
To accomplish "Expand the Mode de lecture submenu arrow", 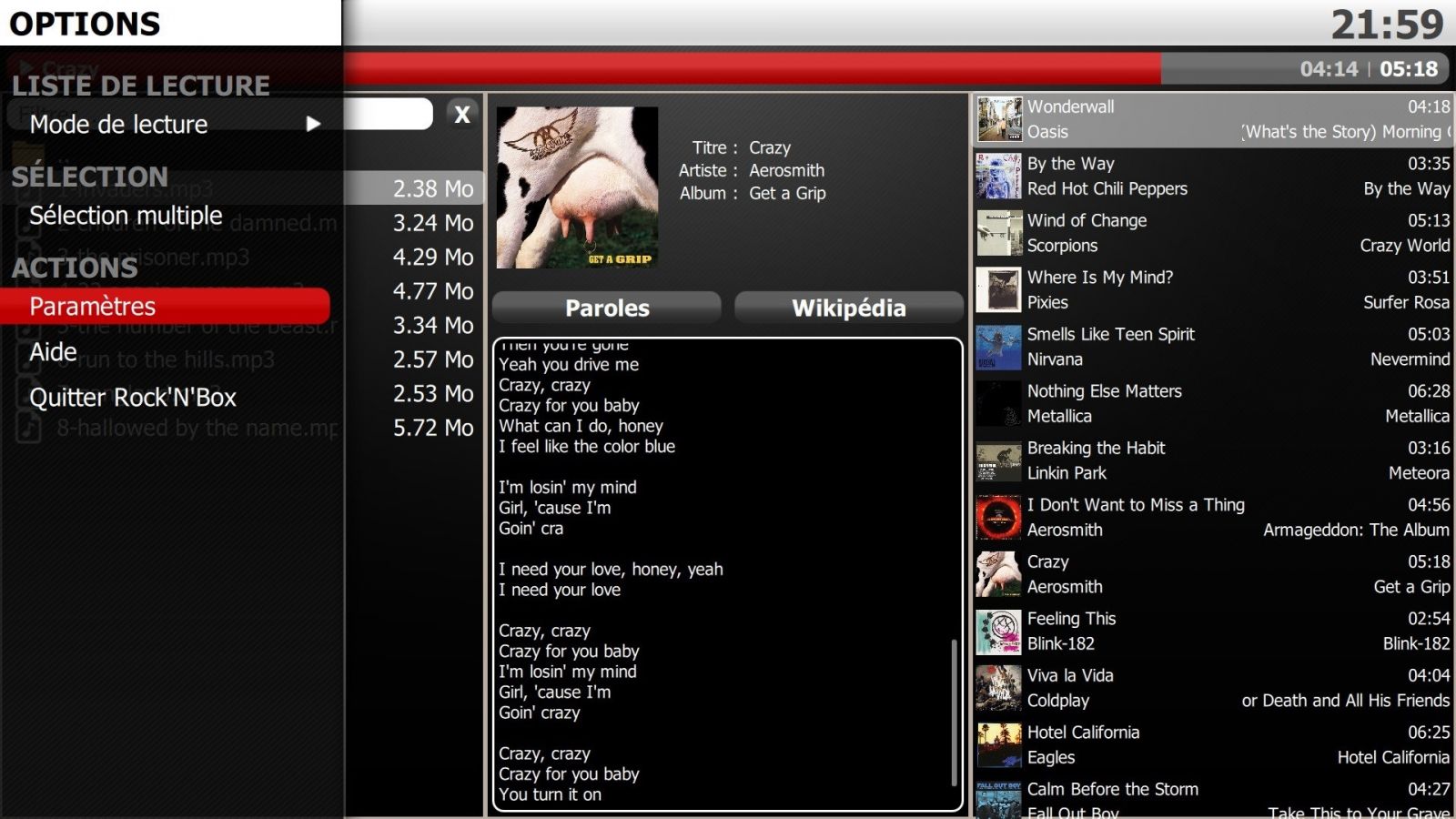I will [313, 124].
